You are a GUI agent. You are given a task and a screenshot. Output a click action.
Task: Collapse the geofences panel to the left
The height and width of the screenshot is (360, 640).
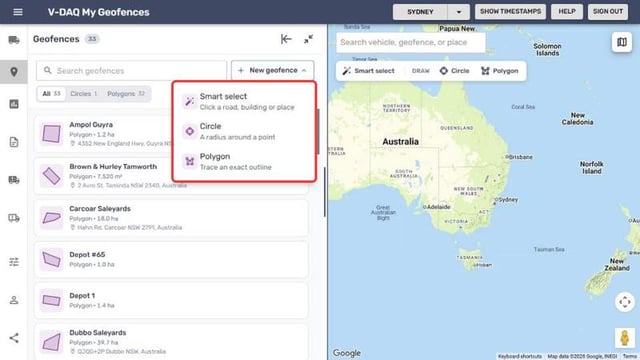[x=286, y=39]
